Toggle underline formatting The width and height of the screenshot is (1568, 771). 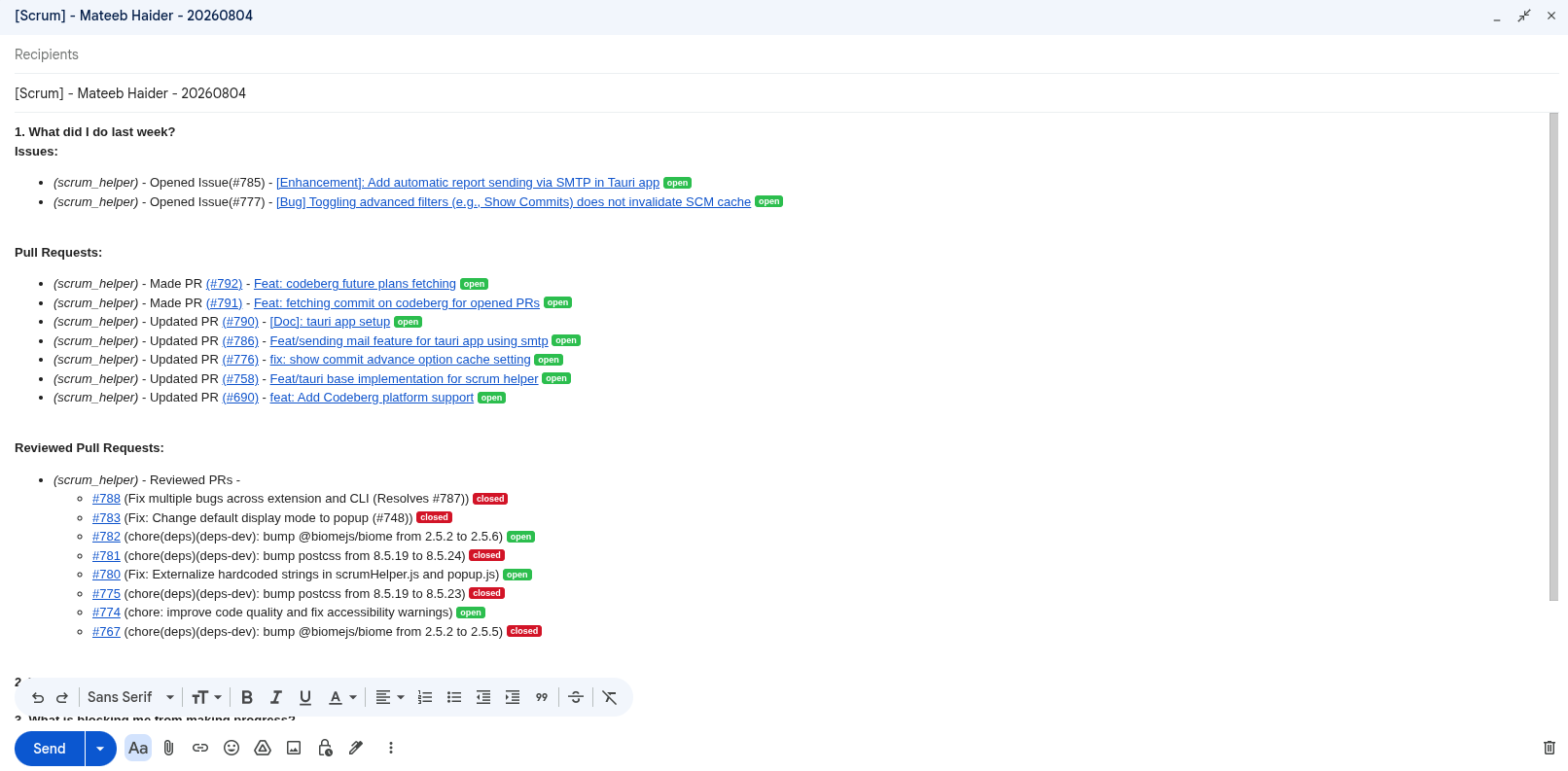(305, 697)
